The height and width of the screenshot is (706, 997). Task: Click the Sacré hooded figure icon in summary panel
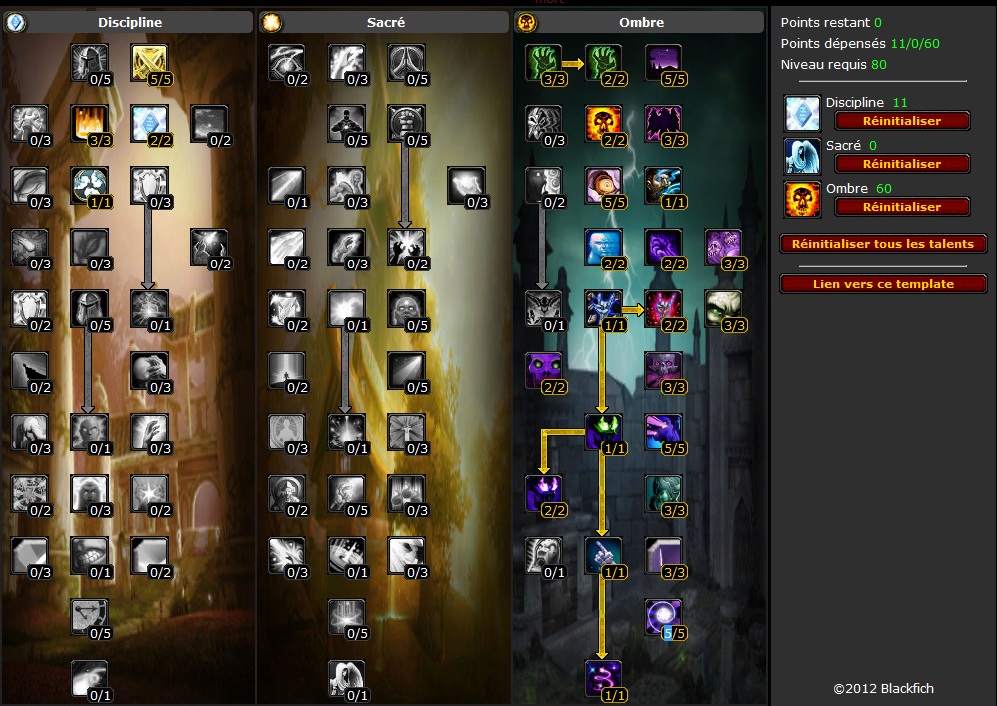[x=802, y=156]
